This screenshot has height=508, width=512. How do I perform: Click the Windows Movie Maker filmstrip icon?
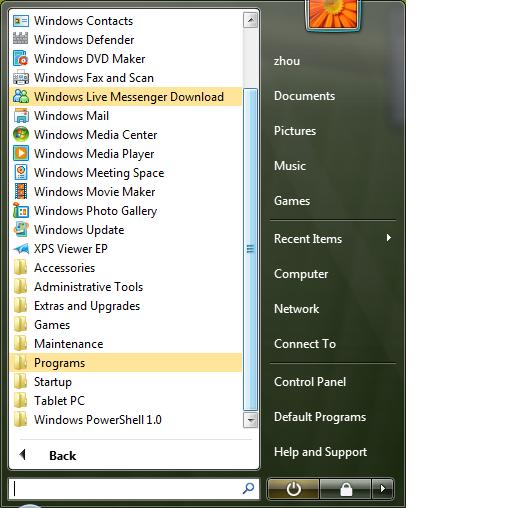coord(21,191)
